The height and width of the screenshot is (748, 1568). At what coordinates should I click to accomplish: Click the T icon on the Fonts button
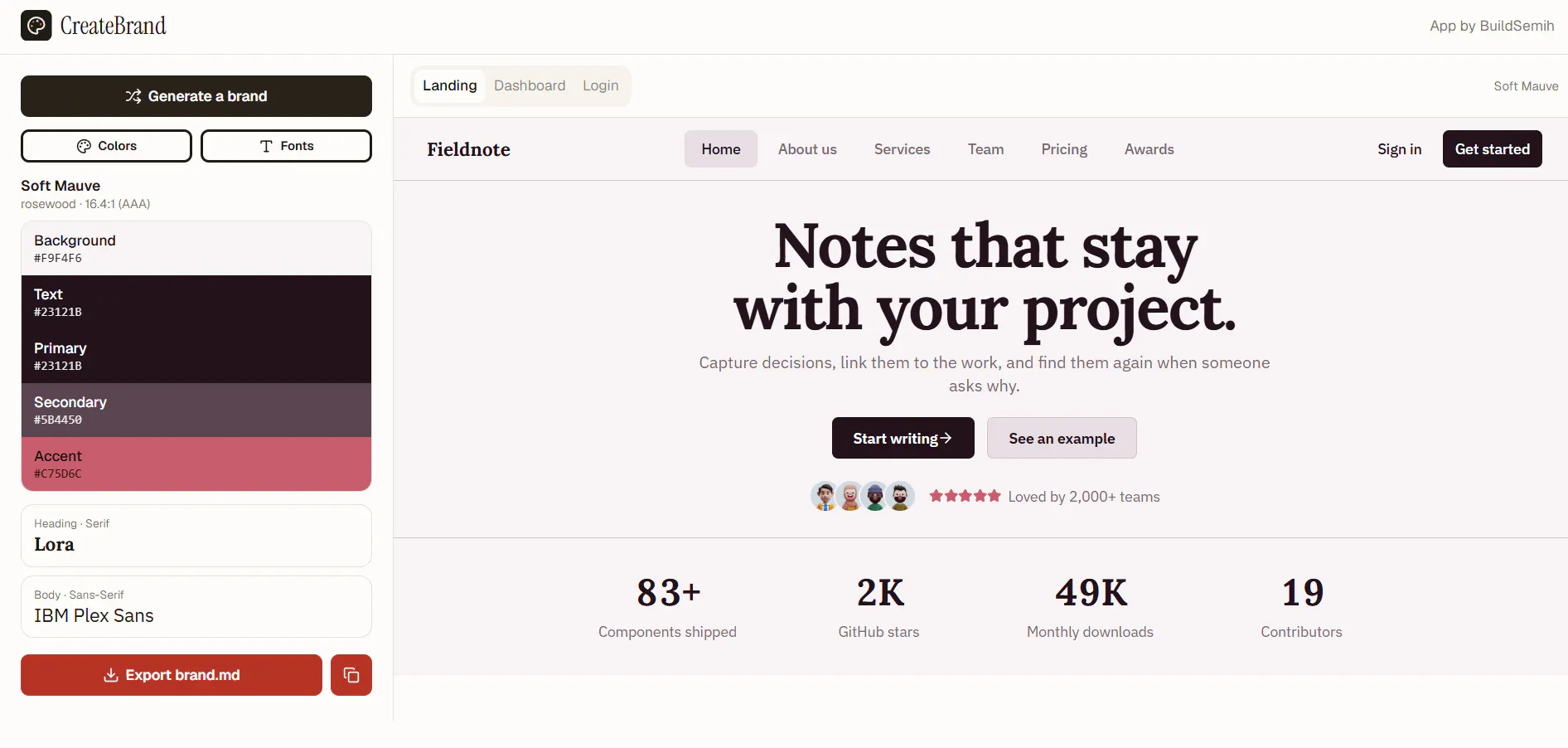(266, 146)
